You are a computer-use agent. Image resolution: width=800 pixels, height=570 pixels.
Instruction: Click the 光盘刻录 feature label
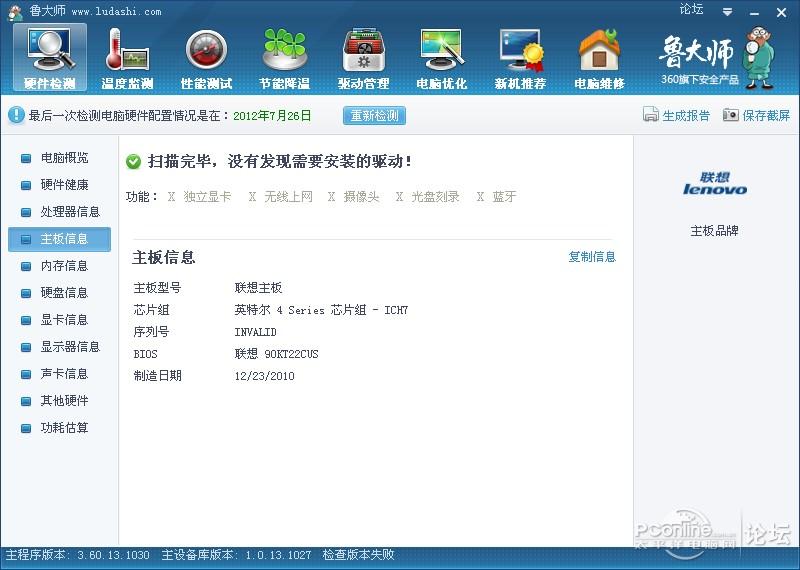[x=435, y=196]
